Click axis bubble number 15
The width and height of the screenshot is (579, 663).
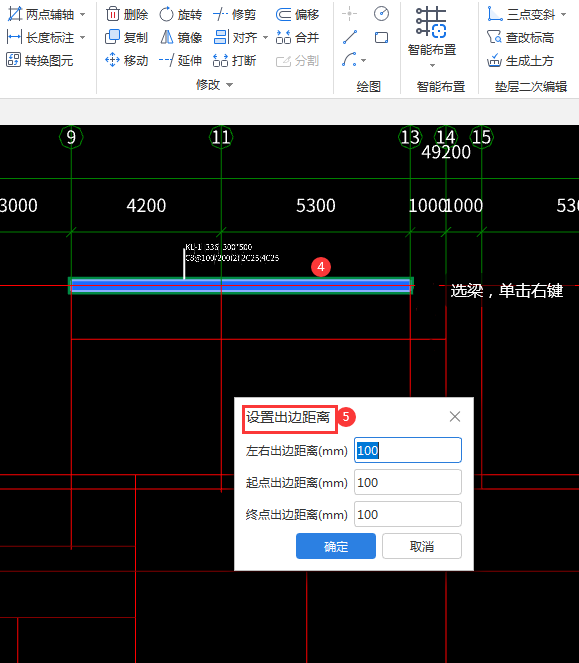481,137
